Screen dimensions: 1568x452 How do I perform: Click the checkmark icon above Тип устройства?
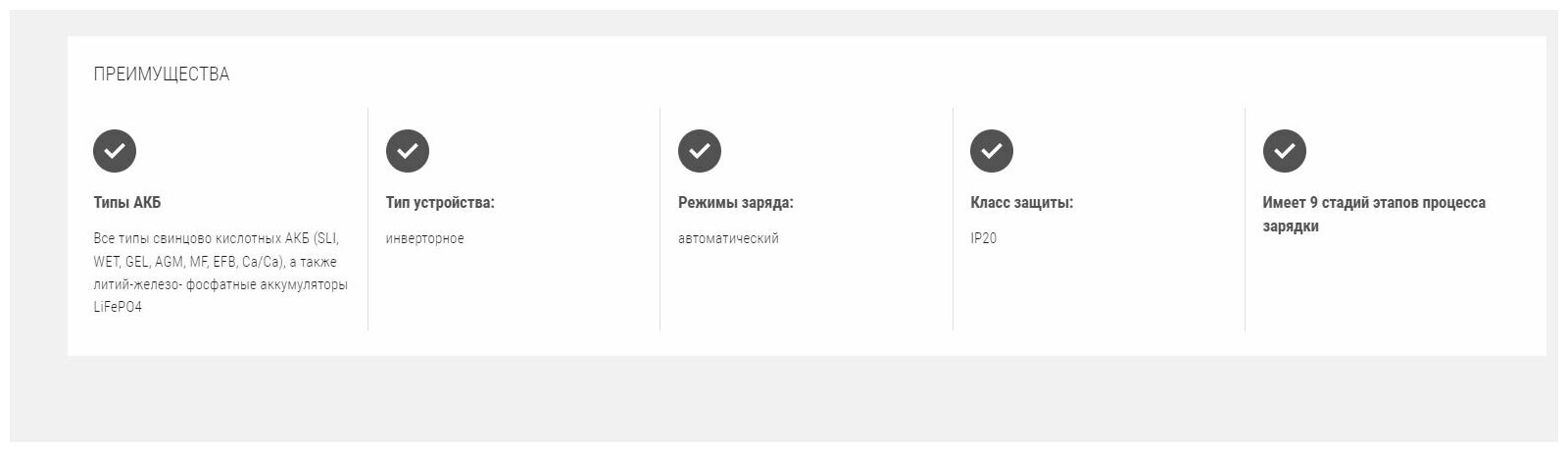point(407,151)
